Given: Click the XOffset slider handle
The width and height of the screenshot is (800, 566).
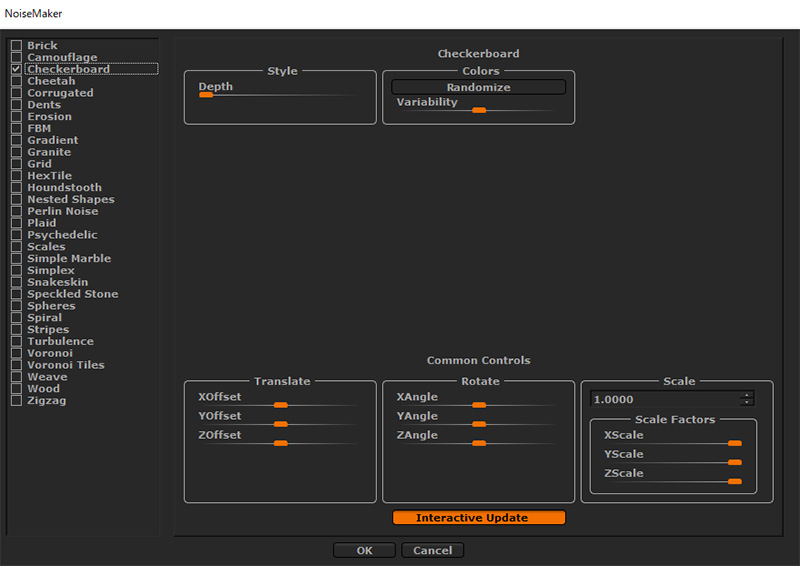Looking at the screenshot, I should 280,405.
